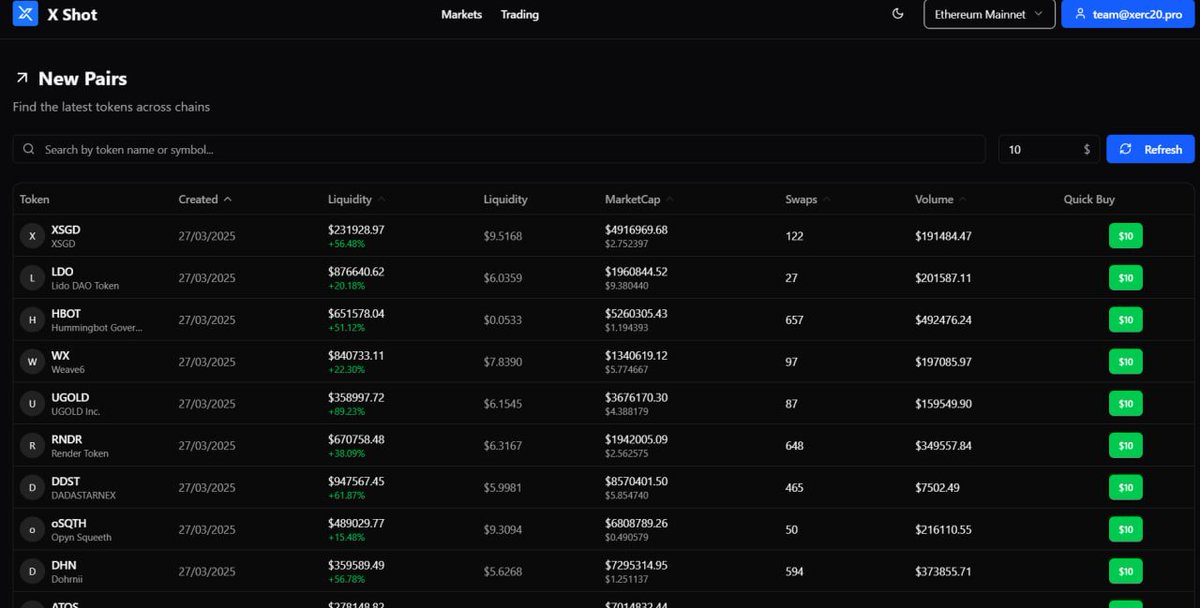Sort by MarketCap column

[639, 199]
